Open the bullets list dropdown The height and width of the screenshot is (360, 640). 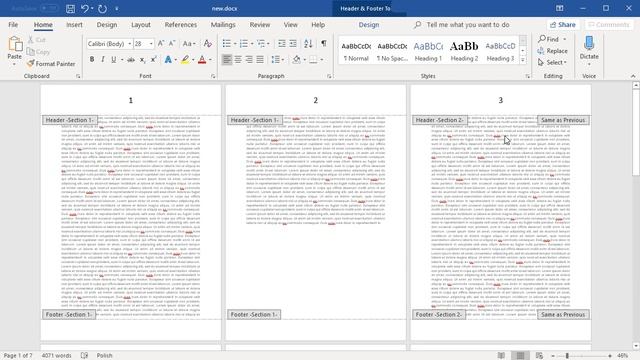point(235,44)
